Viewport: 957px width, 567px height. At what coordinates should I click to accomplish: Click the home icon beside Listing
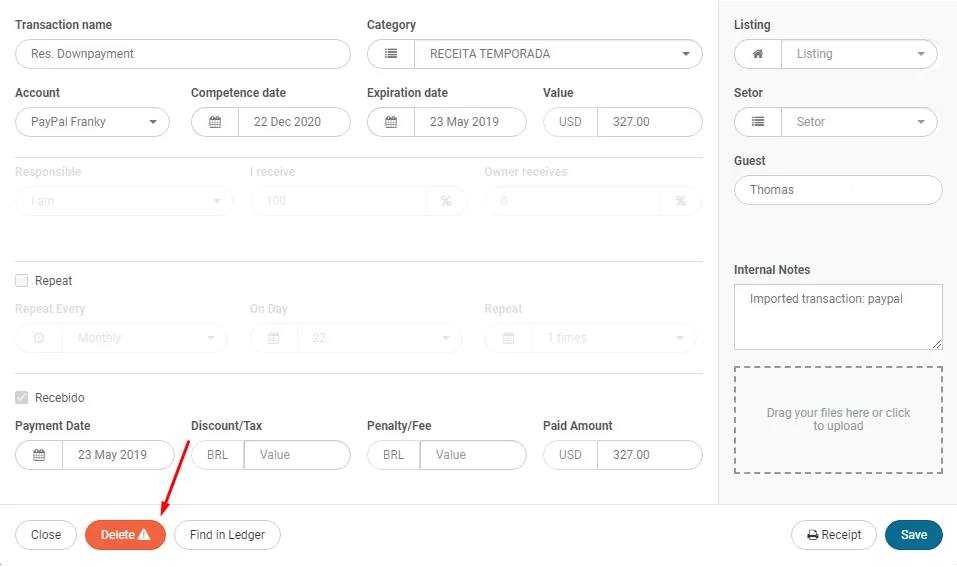tap(758, 54)
